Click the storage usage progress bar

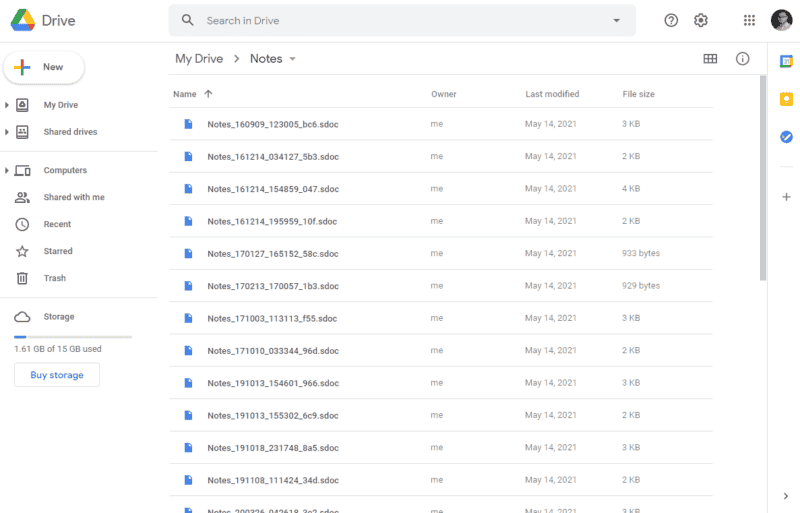[73, 337]
